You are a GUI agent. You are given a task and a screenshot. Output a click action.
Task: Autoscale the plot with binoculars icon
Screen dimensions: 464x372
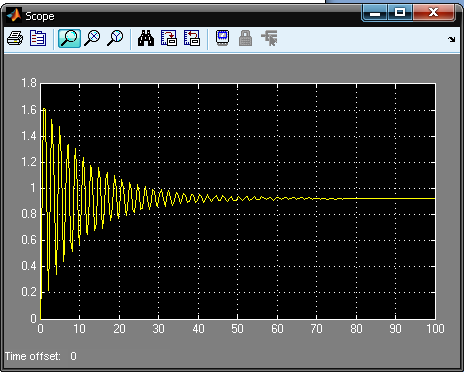click(146, 38)
